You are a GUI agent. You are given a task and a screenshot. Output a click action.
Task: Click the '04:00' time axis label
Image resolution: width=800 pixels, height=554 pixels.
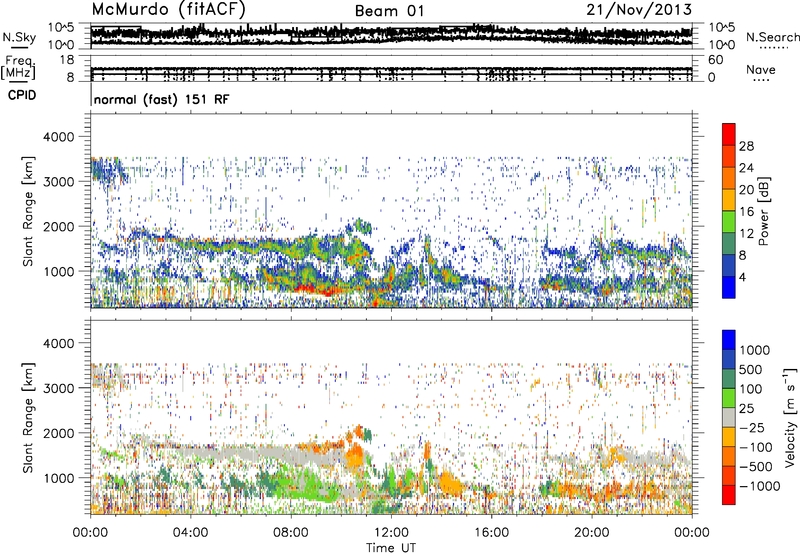click(x=190, y=532)
